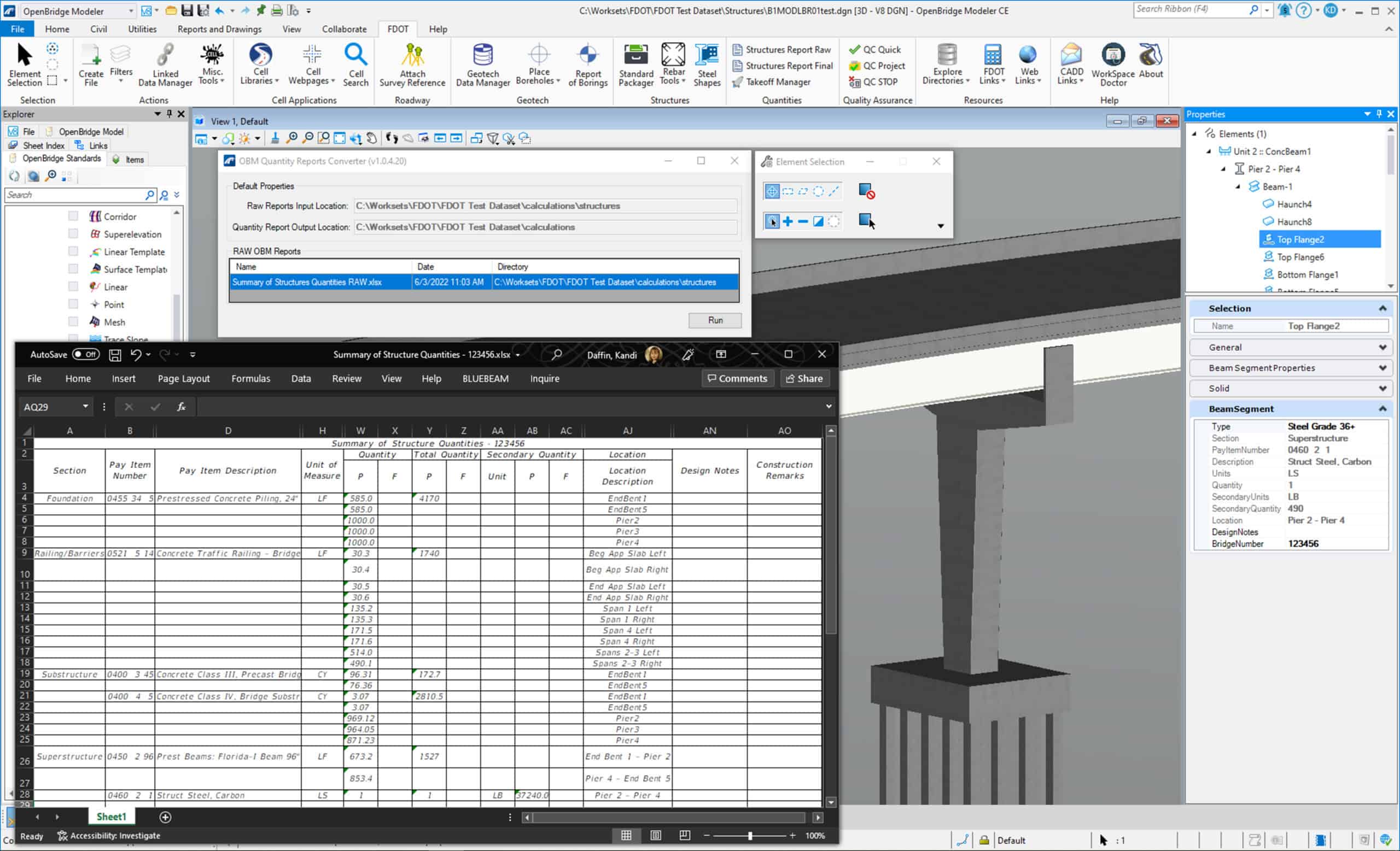Check the Corridor checkbox in Explorer

(73, 216)
